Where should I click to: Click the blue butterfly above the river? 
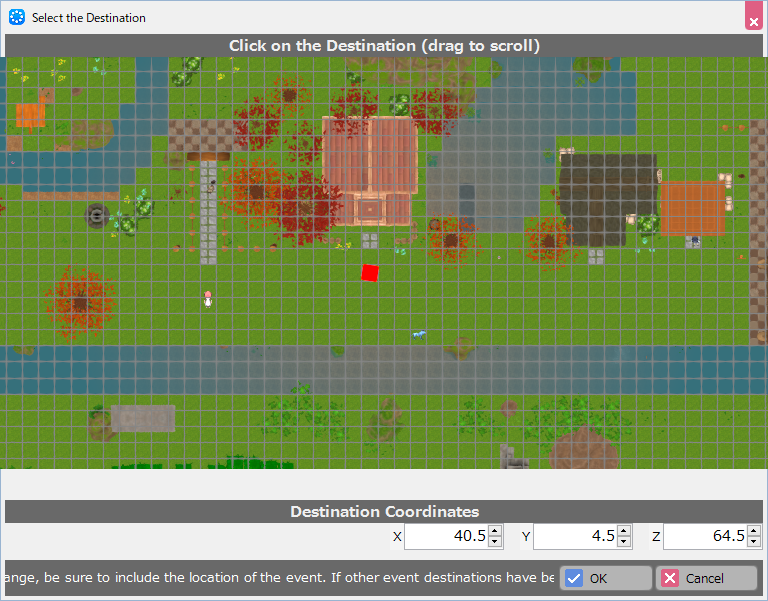click(419, 335)
